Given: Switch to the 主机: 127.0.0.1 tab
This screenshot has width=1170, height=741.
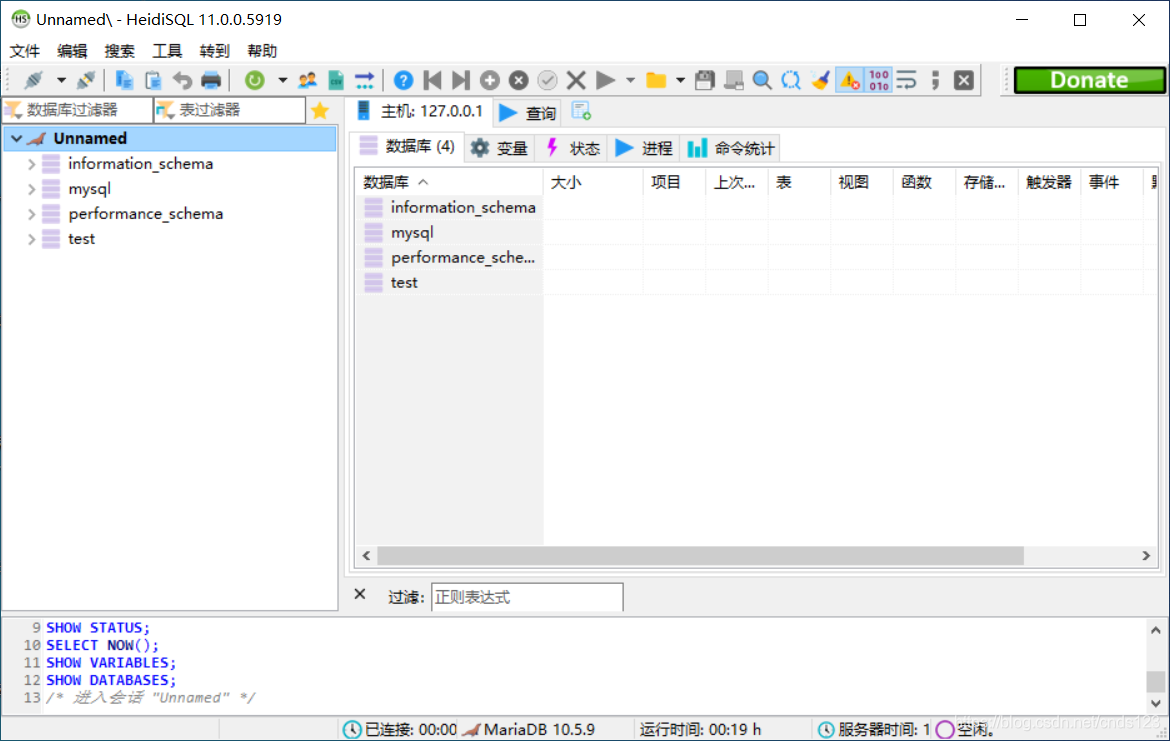Looking at the screenshot, I should pos(420,112).
